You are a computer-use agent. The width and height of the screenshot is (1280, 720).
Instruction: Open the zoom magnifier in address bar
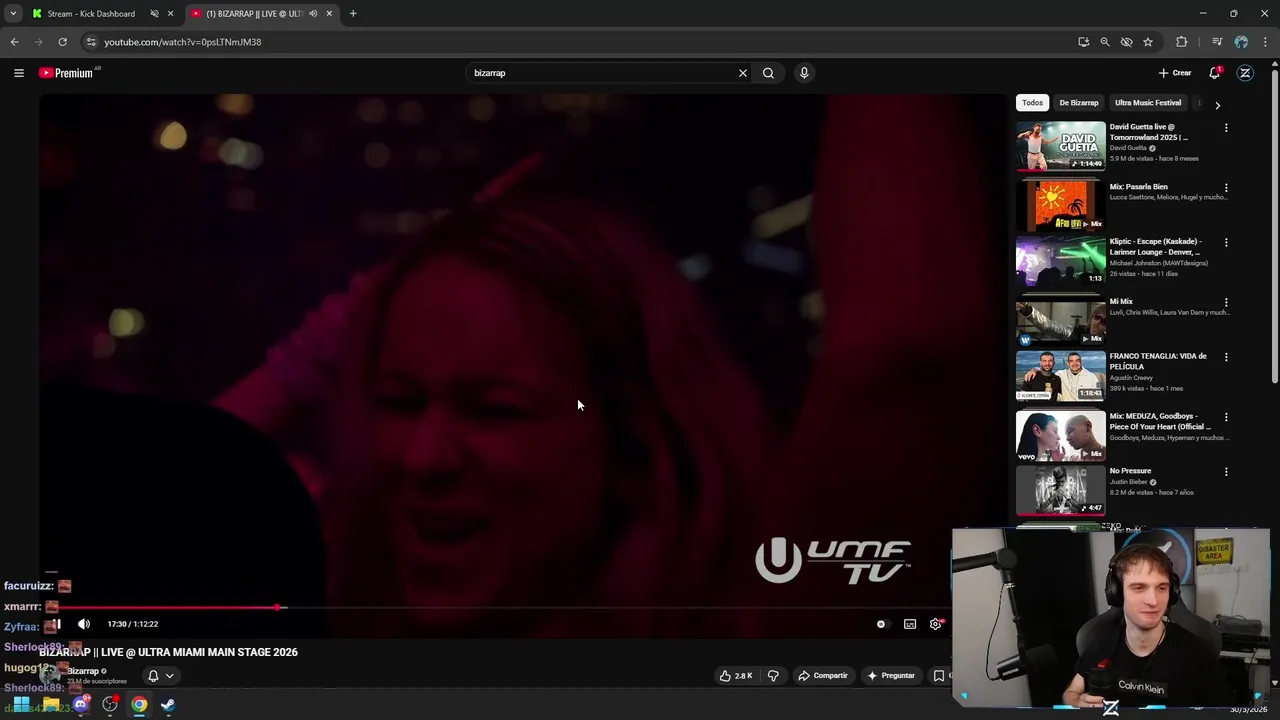click(1105, 42)
